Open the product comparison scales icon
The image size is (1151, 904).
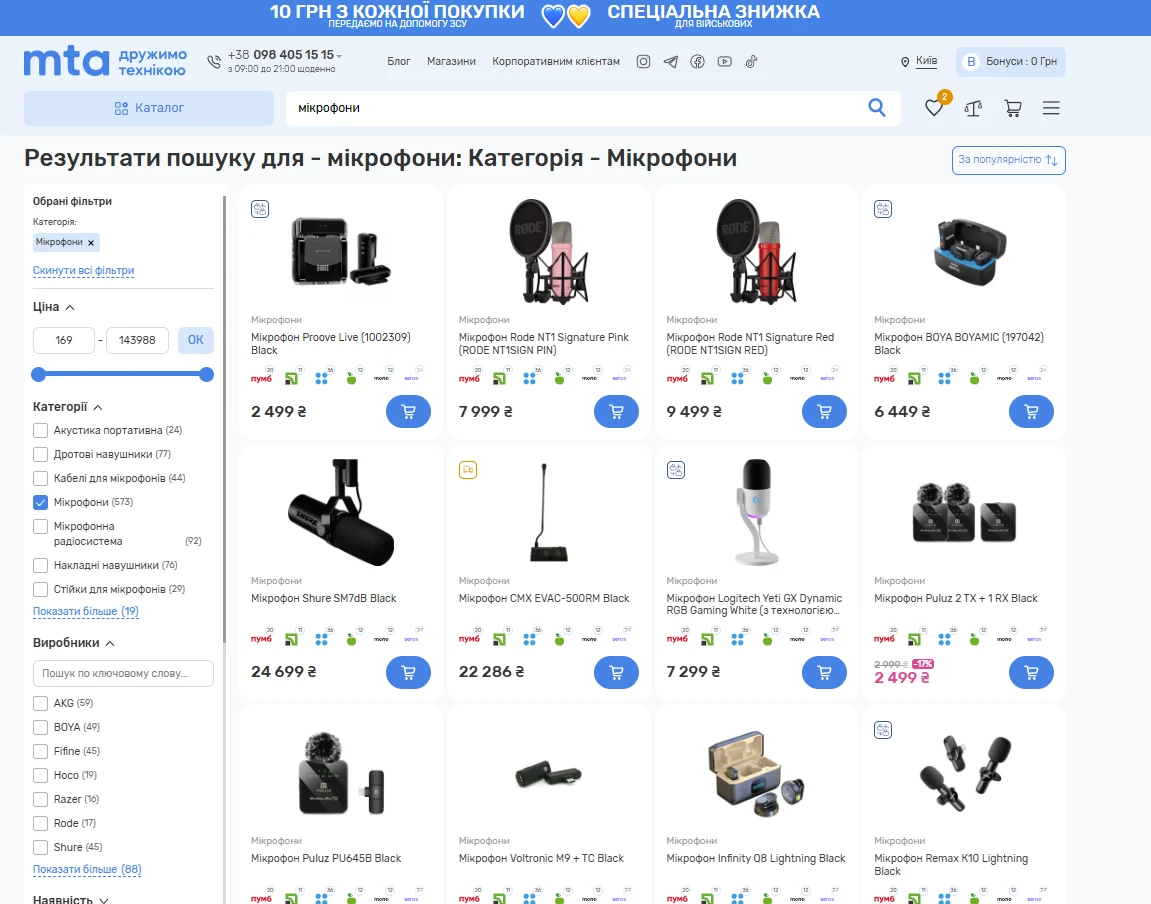coord(973,109)
